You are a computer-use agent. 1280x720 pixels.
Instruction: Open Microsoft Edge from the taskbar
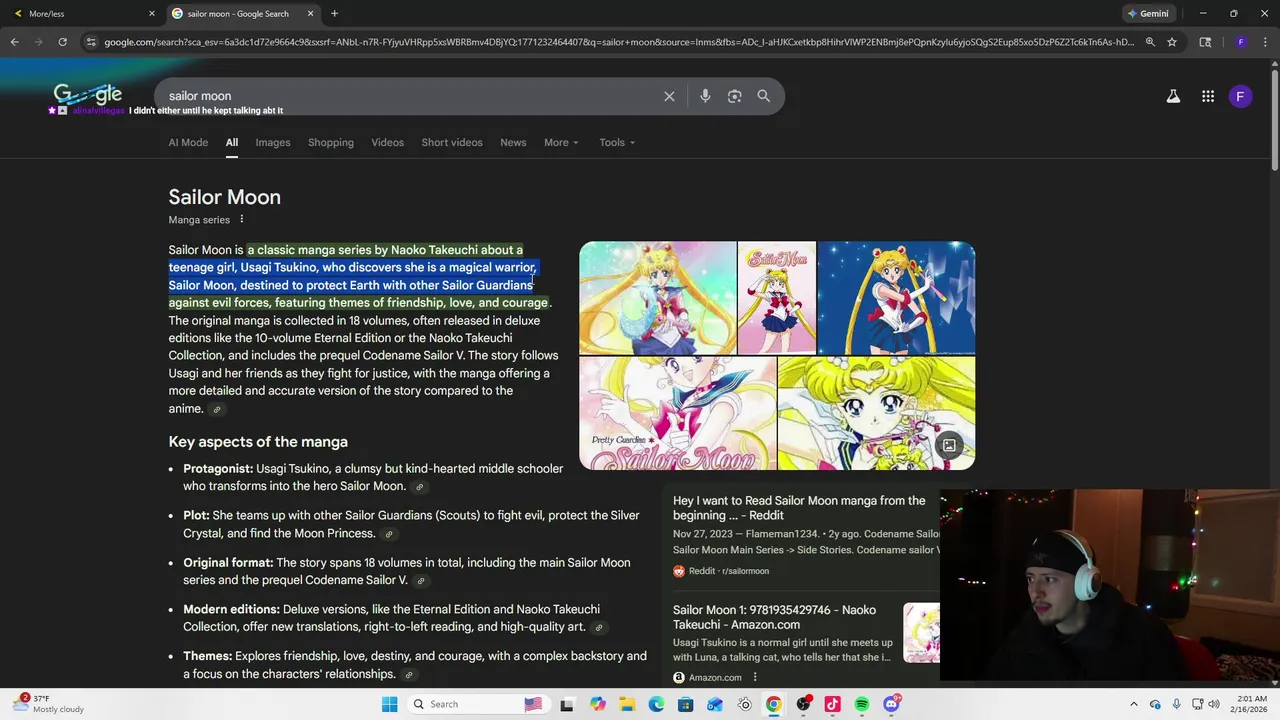pyautogui.click(x=656, y=704)
